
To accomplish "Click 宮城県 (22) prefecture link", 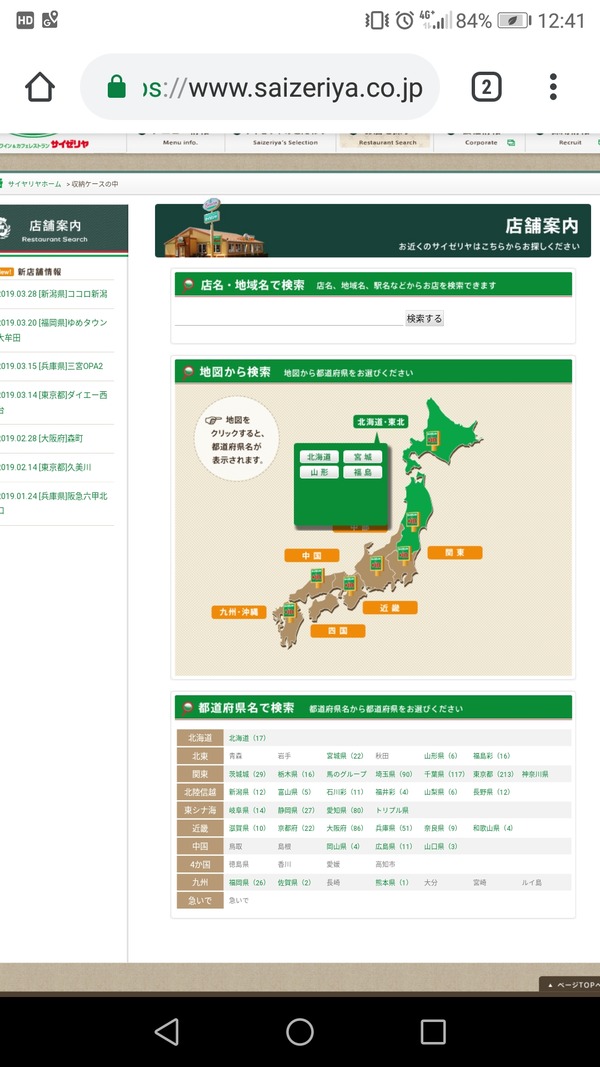I will [345, 756].
